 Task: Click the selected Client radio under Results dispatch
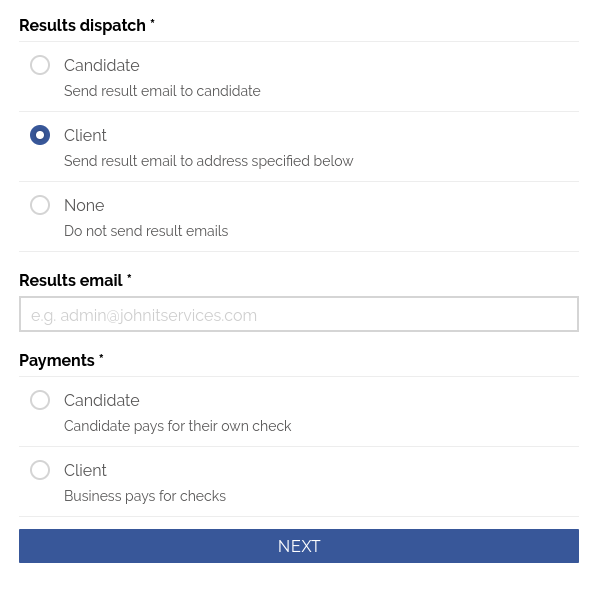click(x=40, y=135)
